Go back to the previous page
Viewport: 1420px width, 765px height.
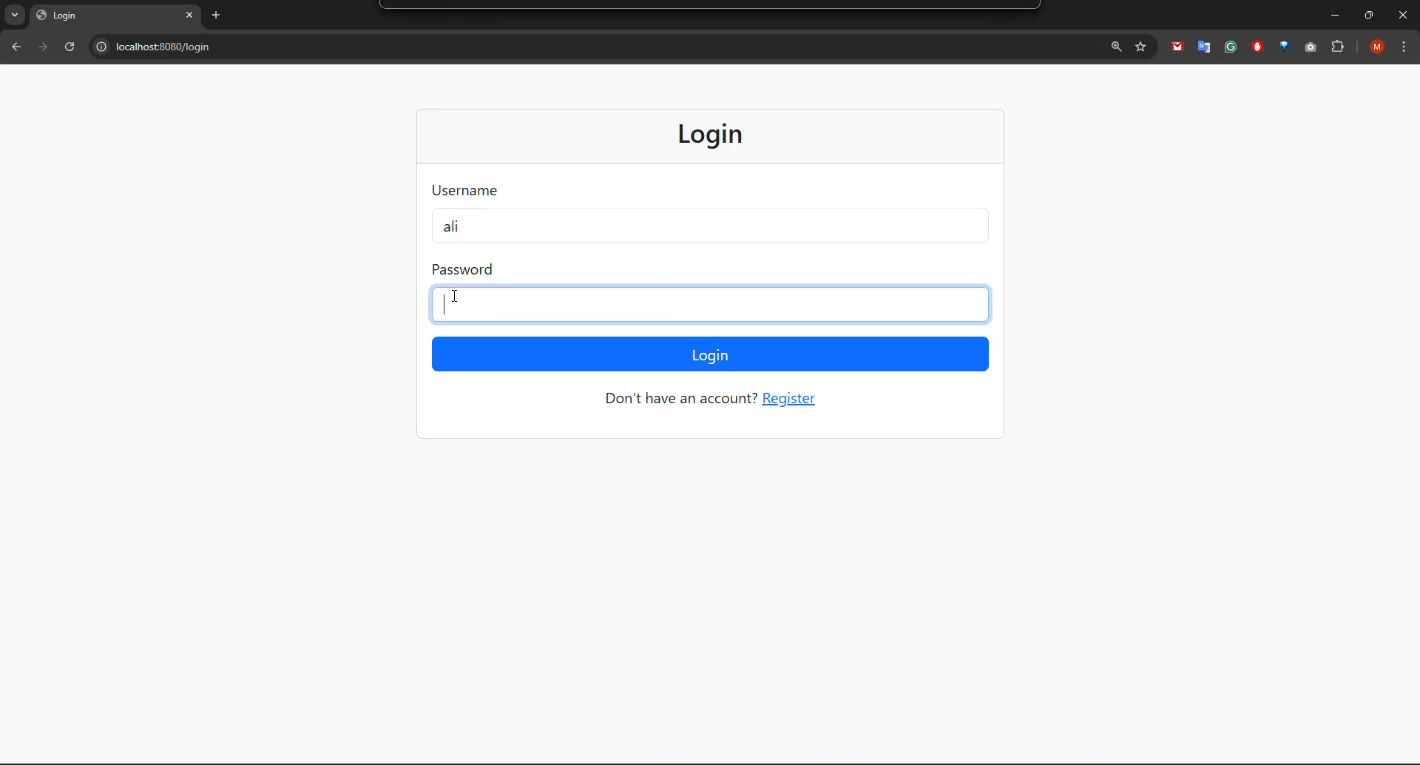pyautogui.click(x=16, y=47)
